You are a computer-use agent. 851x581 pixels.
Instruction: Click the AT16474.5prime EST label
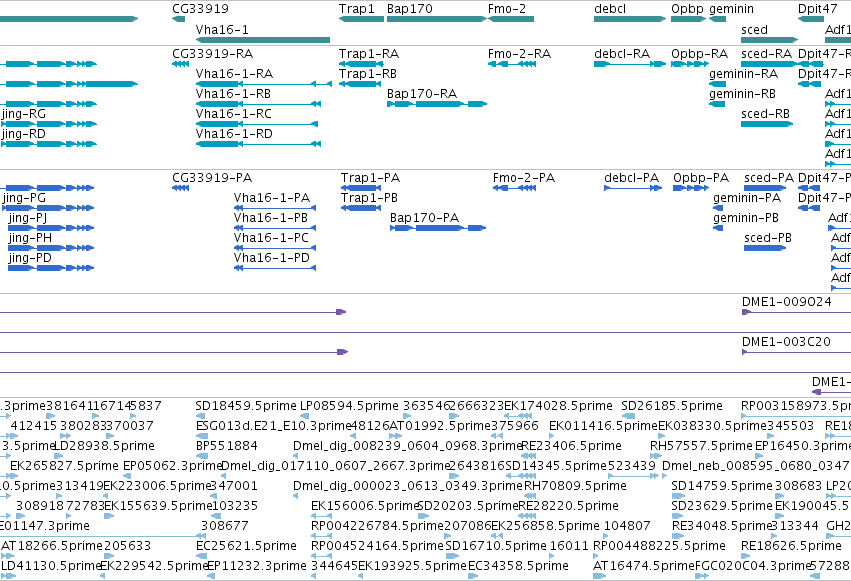click(x=644, y=566)
